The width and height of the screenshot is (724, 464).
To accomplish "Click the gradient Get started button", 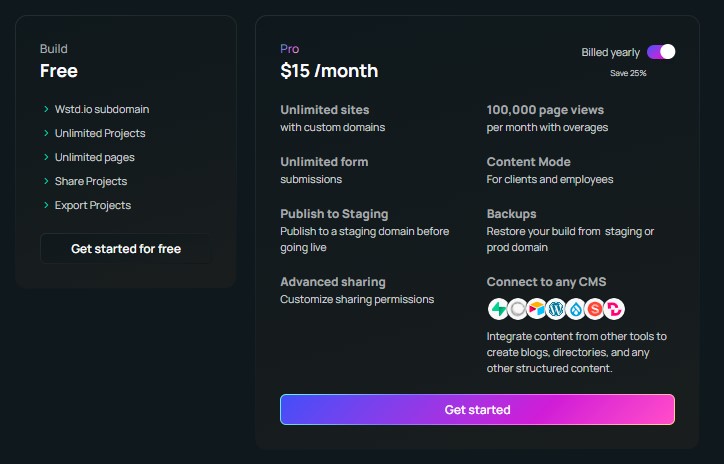I will (x=477, y=410).
